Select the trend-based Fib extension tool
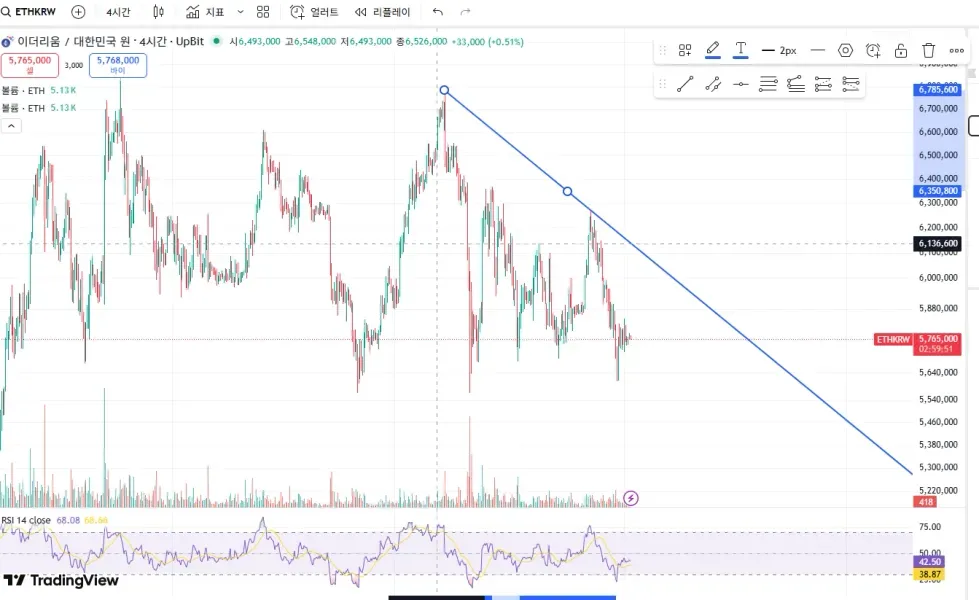 (795, 84)
